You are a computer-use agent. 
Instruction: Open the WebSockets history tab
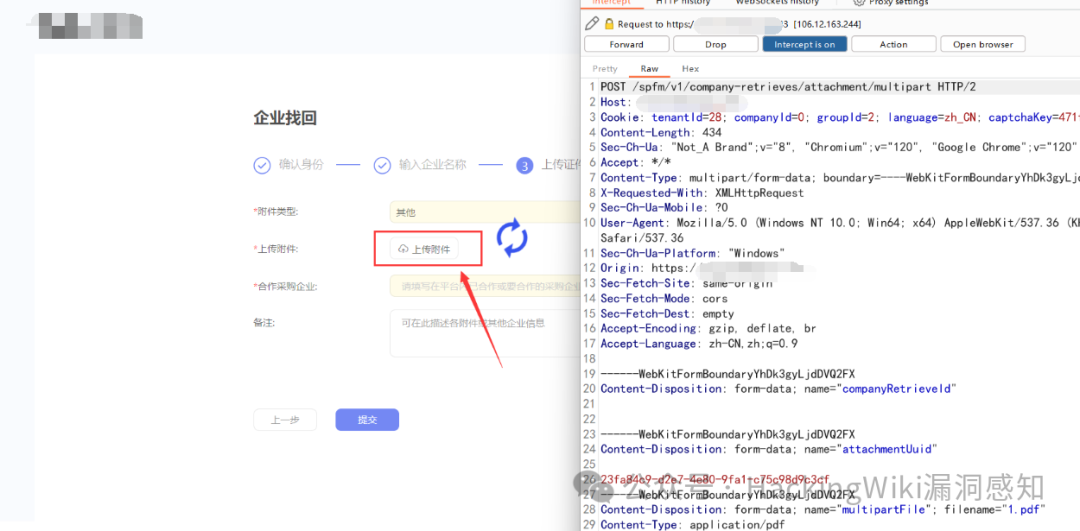(x=777, y=3)
